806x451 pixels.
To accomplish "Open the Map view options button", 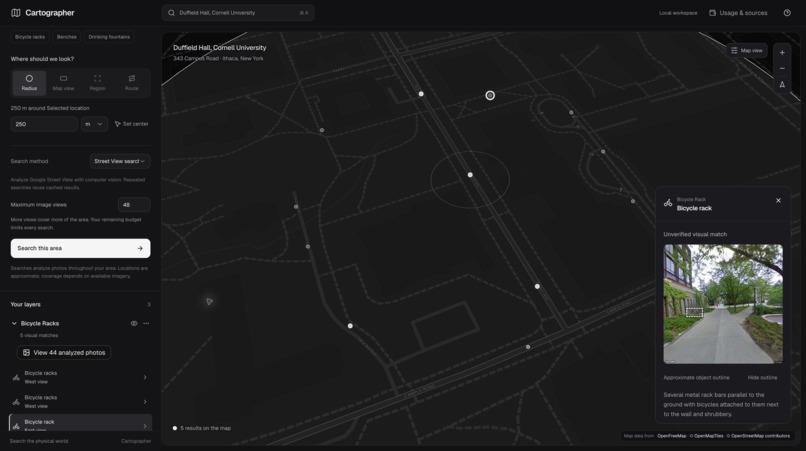I will 747,50.
